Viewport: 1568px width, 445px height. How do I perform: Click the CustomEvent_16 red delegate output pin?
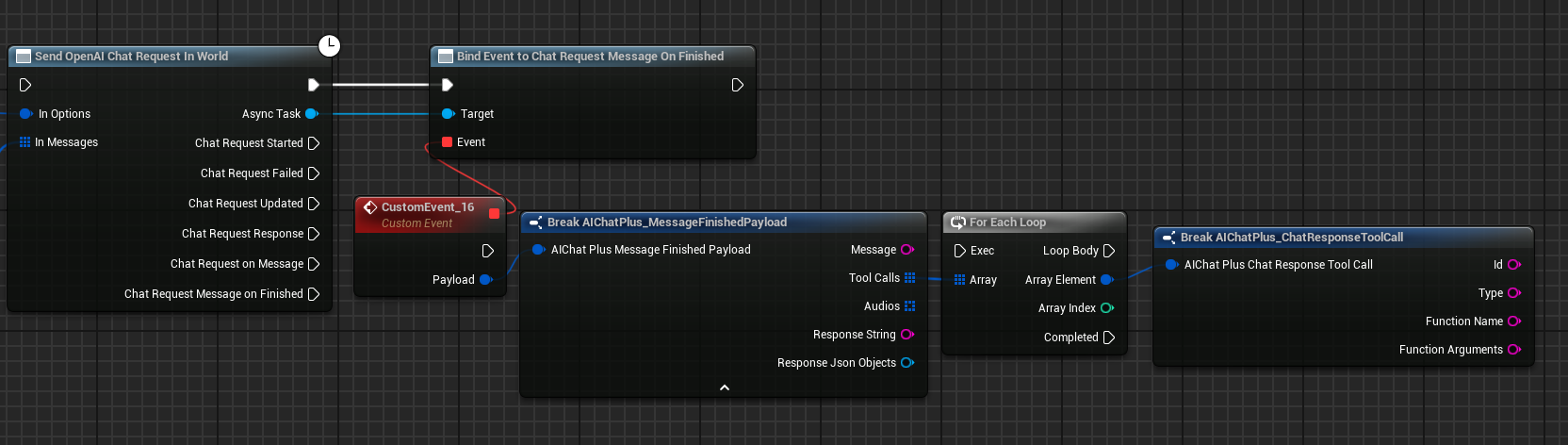pos(494,214)
